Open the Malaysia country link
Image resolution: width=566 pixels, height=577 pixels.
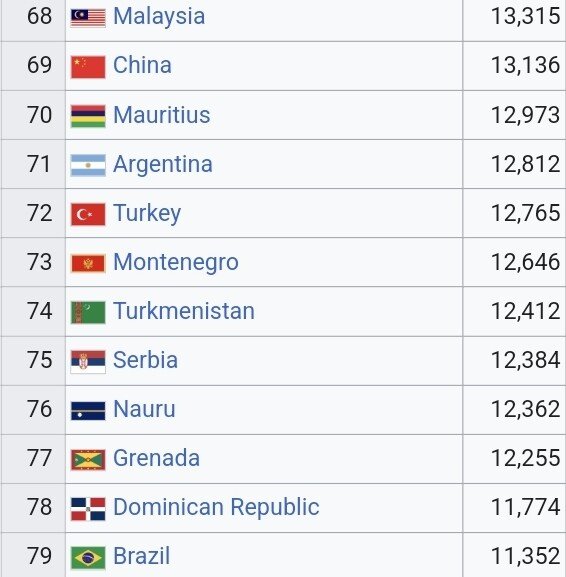point(159,16)
